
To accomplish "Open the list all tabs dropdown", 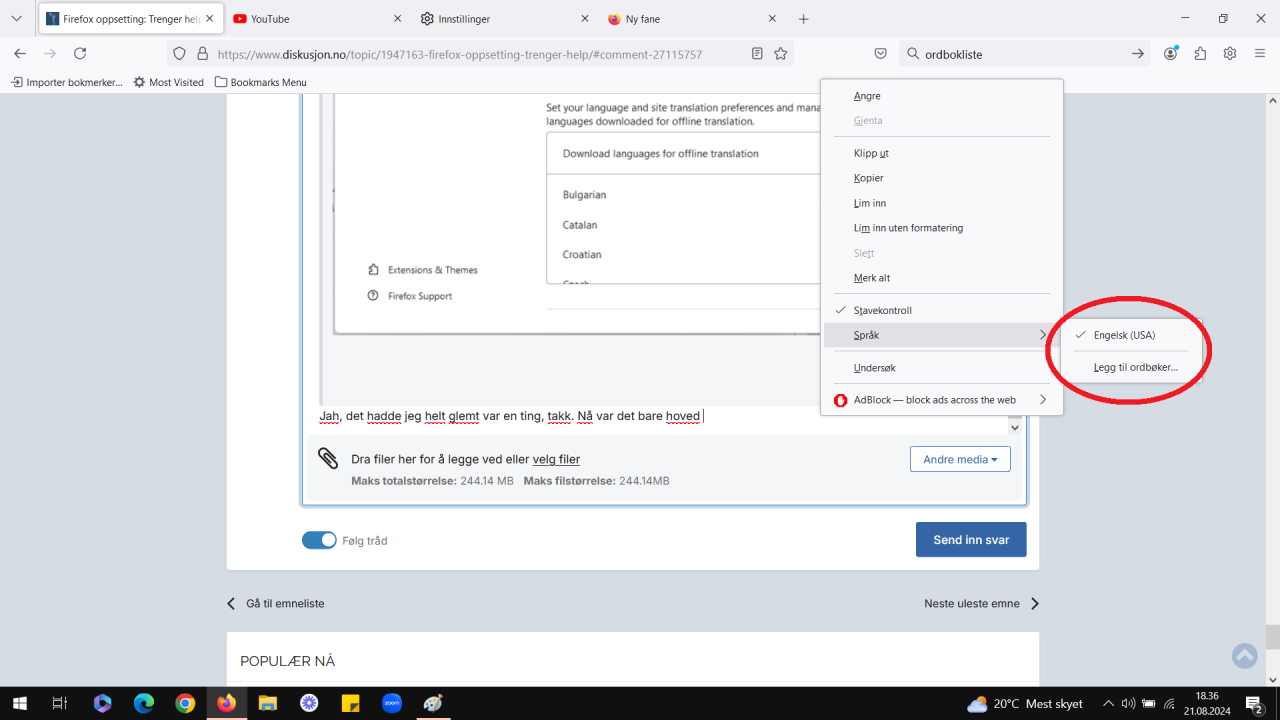I will tap(16, 19).
